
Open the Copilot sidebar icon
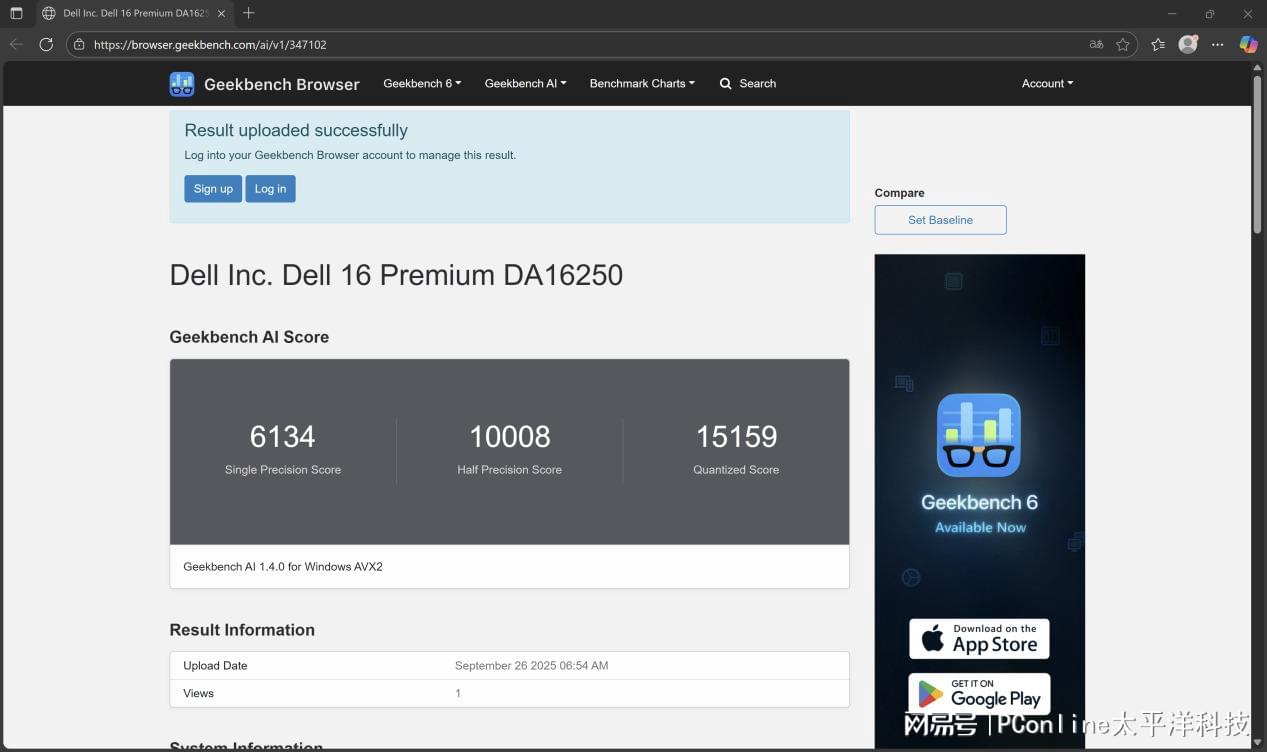[x=1248, y=44]
